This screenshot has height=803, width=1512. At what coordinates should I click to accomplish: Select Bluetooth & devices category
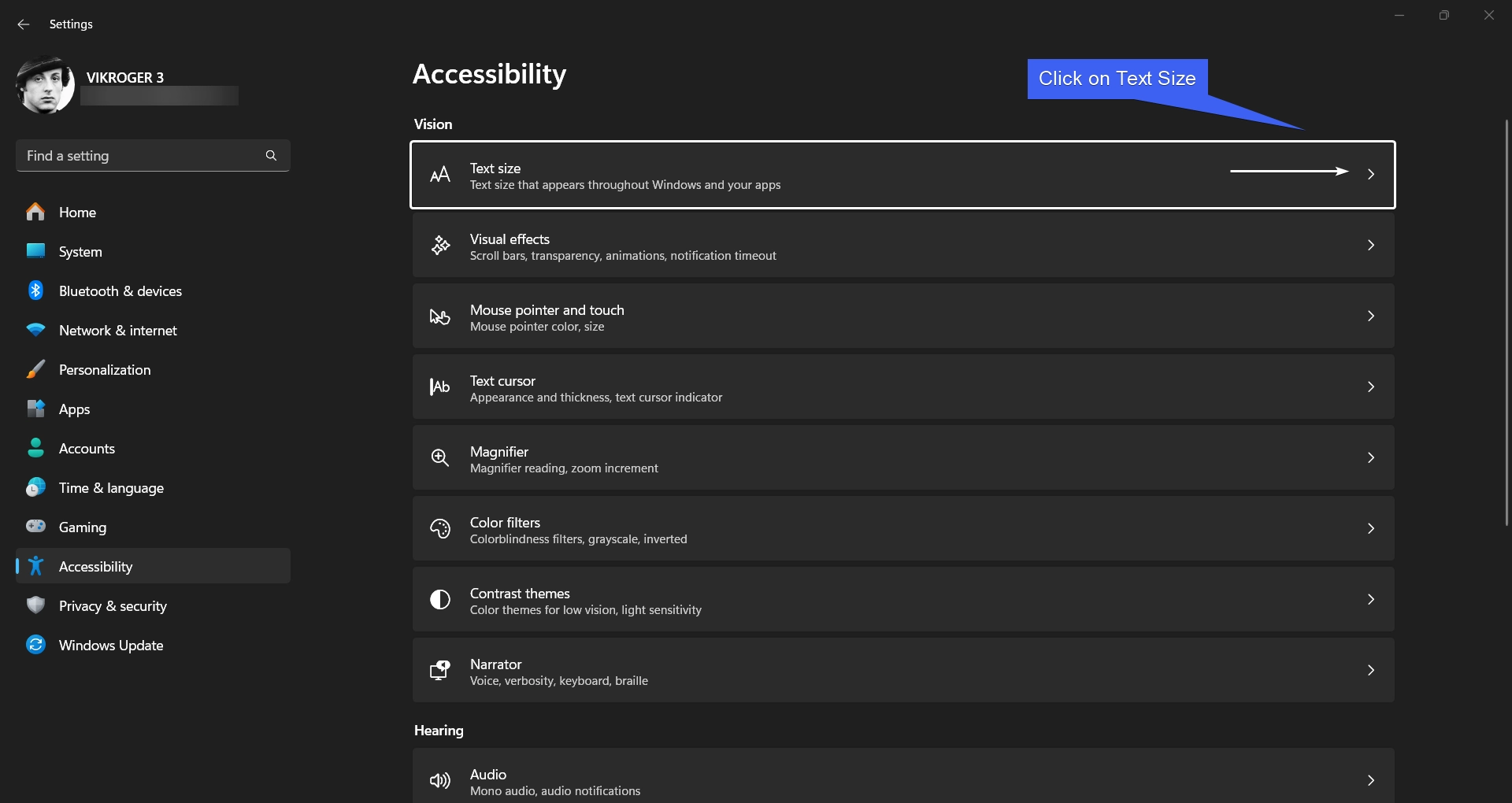[x=153, y=290]
